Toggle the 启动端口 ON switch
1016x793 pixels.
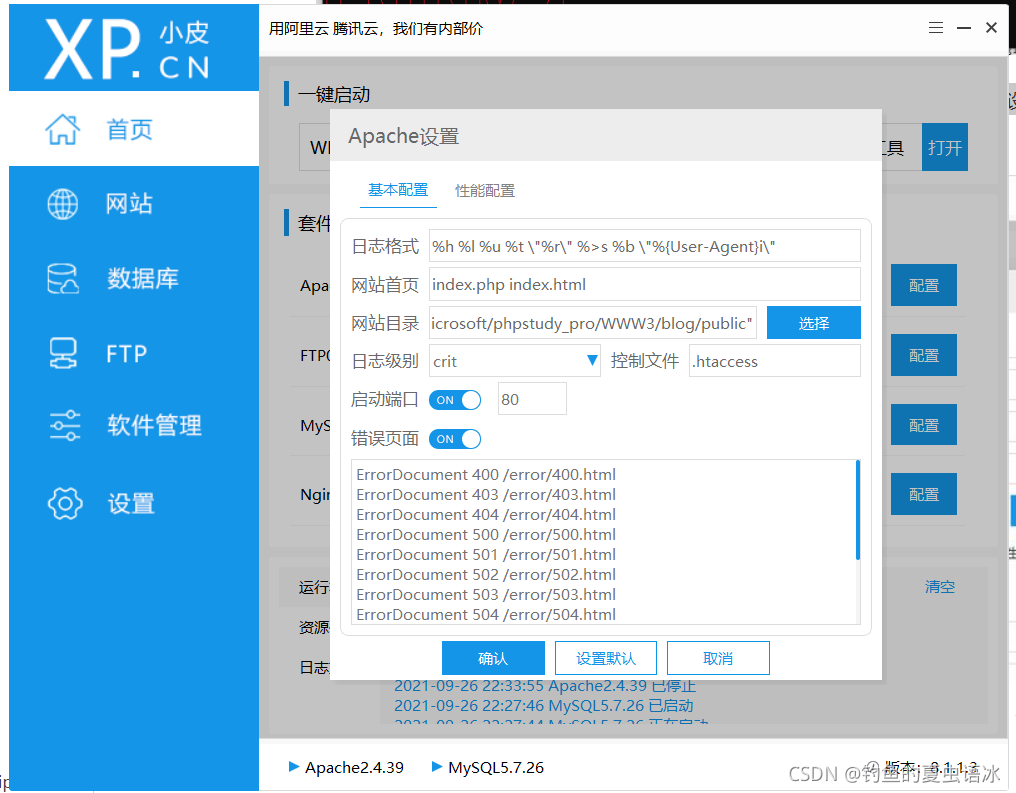point(455,400)
